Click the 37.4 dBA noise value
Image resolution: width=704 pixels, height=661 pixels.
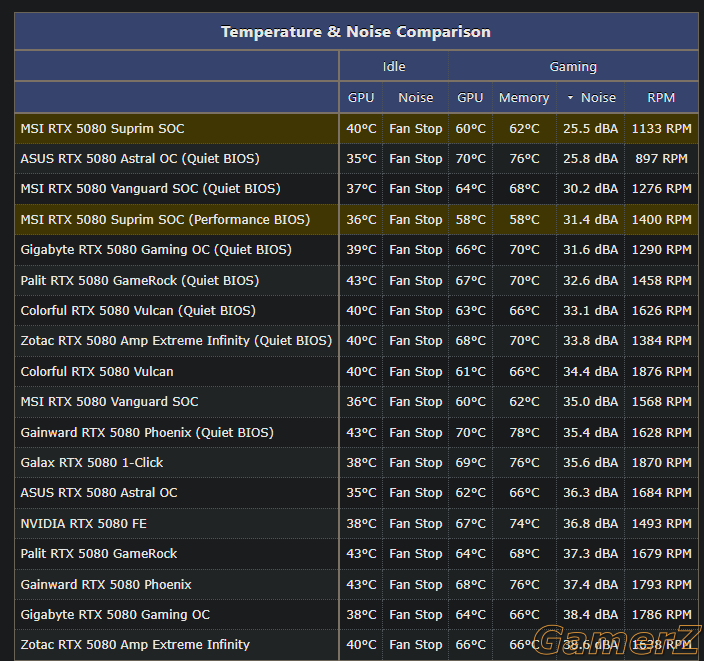pos(590,585)
